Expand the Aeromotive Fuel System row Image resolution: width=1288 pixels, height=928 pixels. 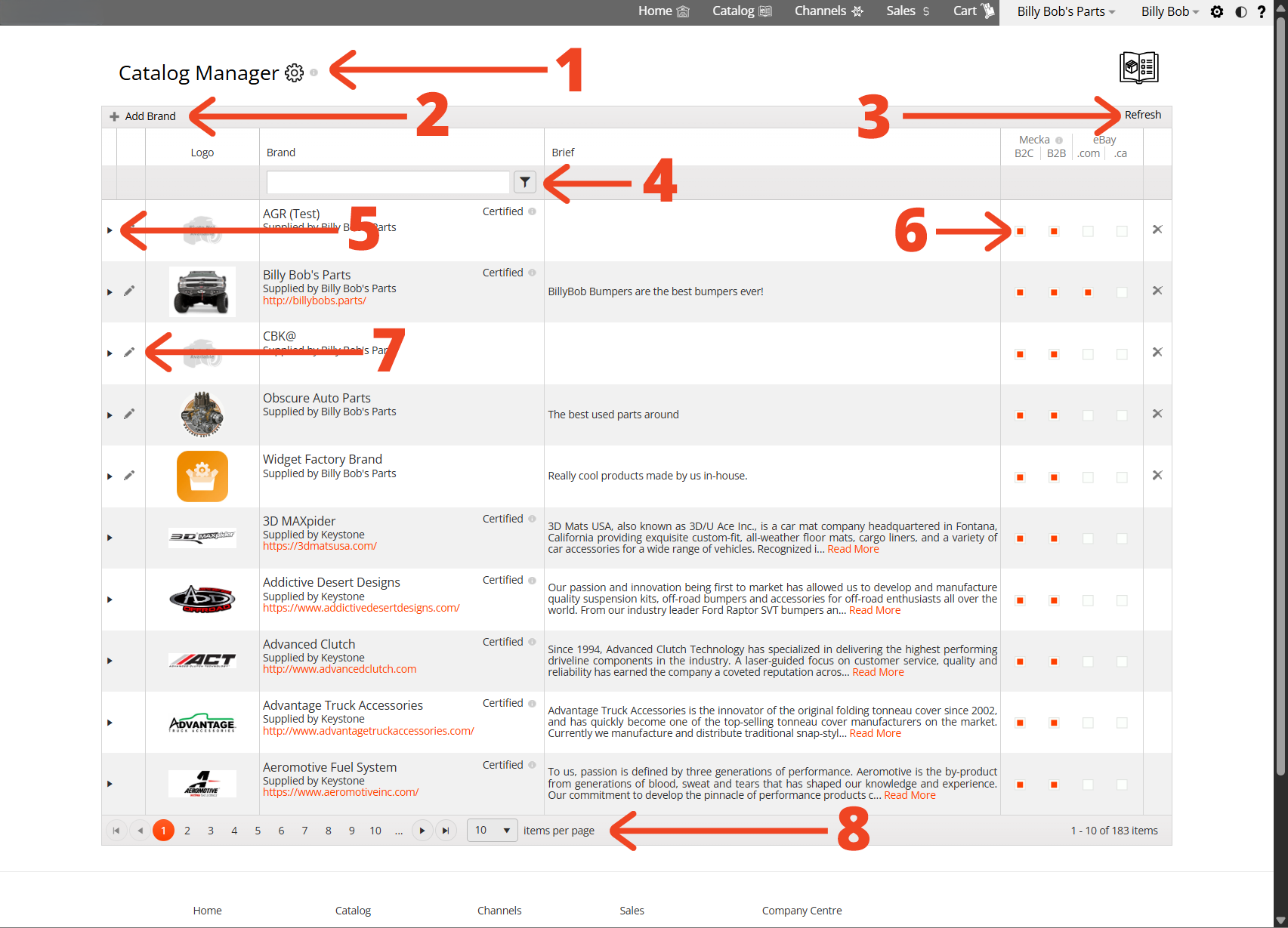(x=110, y=784)
